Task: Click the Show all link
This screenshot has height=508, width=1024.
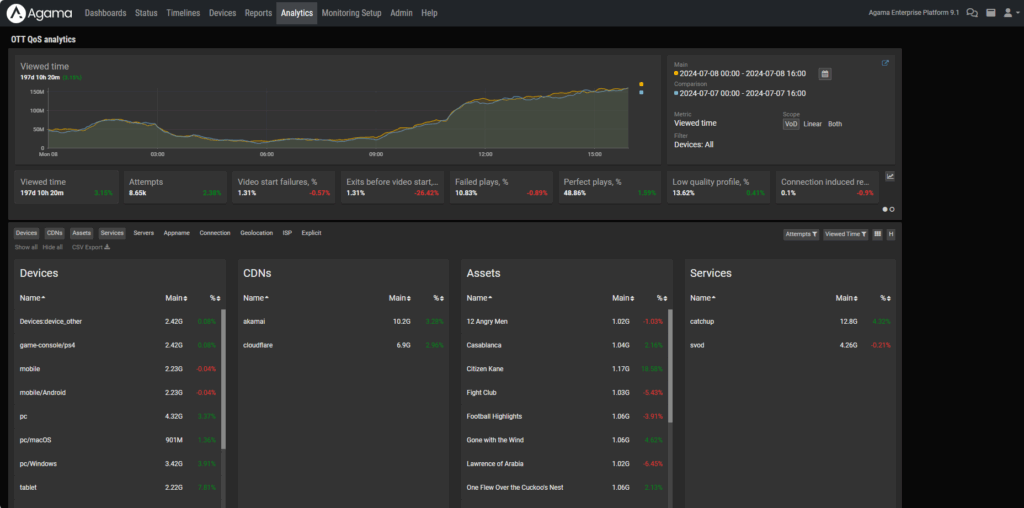Action: pos(26,246)
